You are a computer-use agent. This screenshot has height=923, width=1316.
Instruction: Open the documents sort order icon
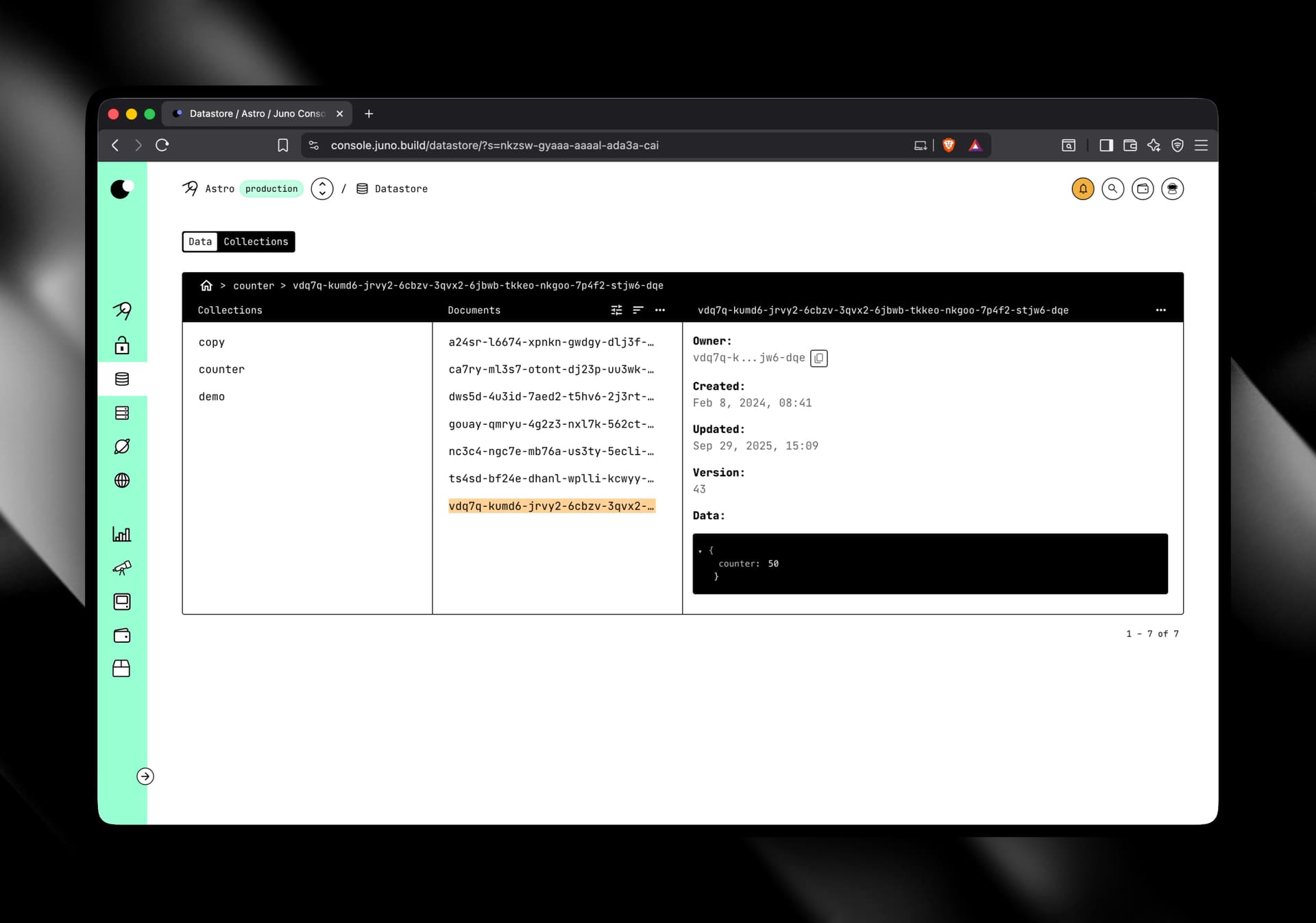[637, 310]
